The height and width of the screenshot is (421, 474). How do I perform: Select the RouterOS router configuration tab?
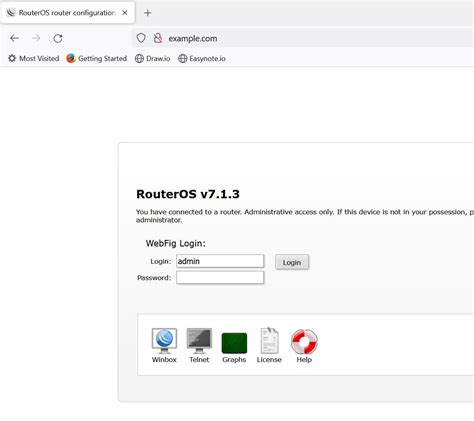click(x=68, y=13)
